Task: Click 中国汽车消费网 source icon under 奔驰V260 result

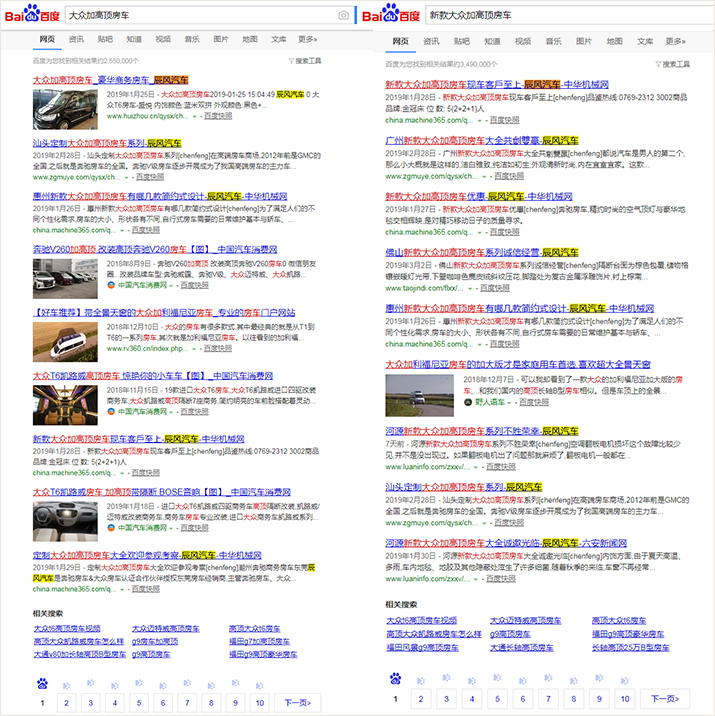Action: pos(110,285)
